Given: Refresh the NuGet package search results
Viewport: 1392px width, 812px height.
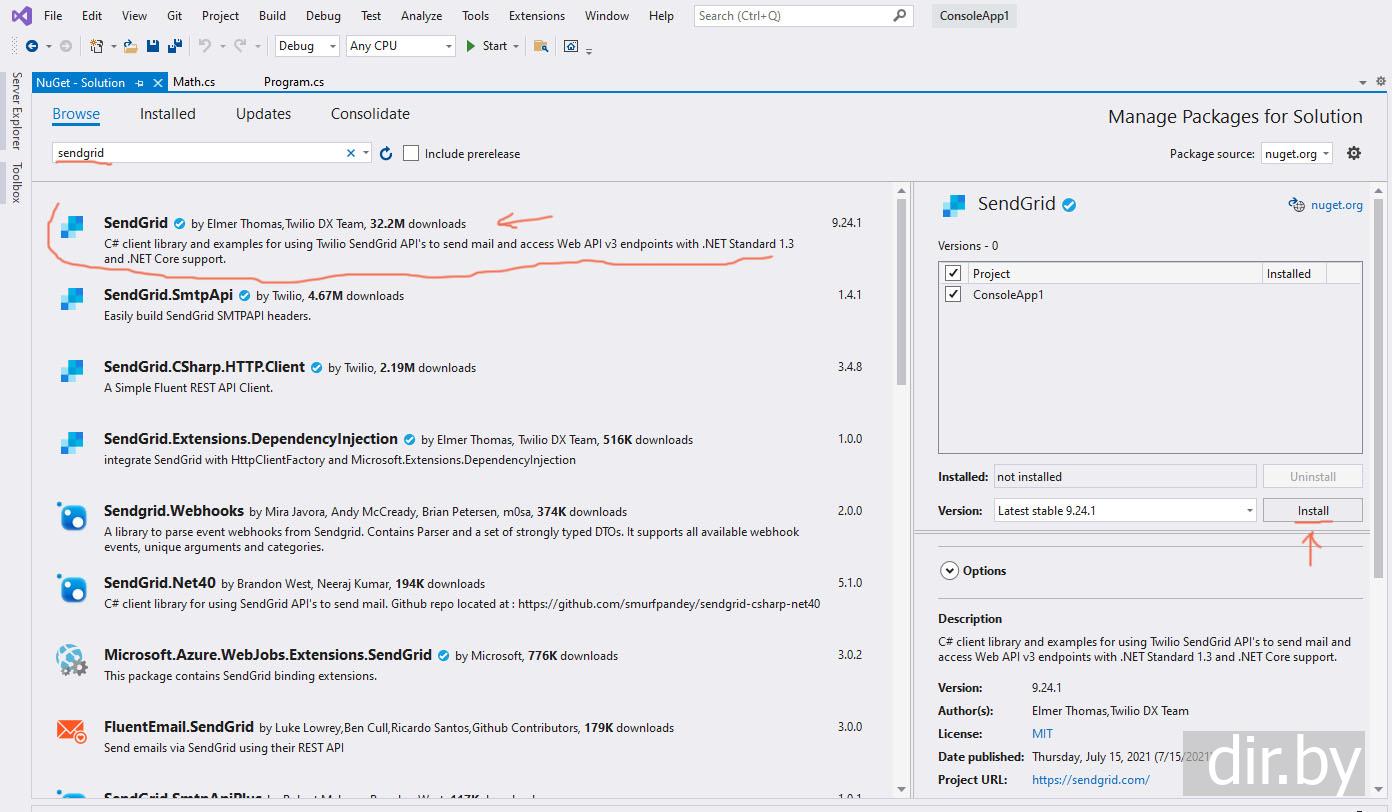Looking at the screenshot, I should (x=386, y=153).
